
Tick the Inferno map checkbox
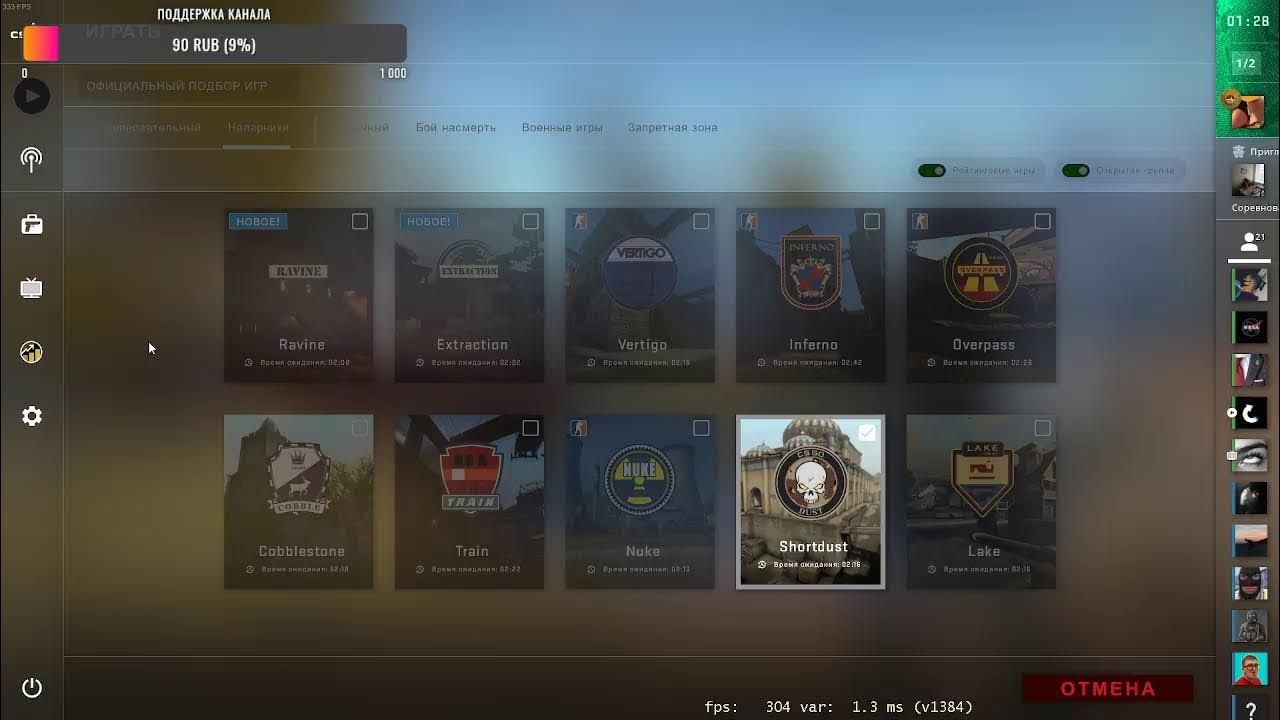click(x=872, y=221)
